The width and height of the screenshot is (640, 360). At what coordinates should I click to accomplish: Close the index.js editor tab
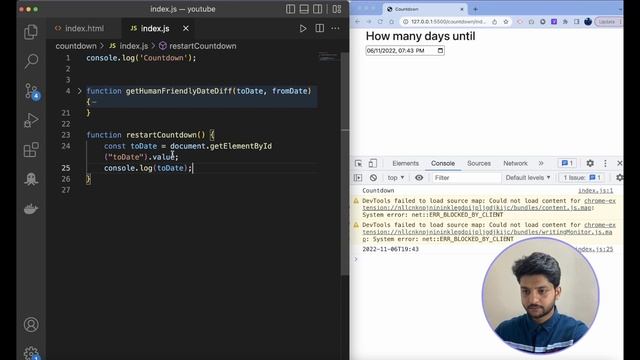click(186, 28)
